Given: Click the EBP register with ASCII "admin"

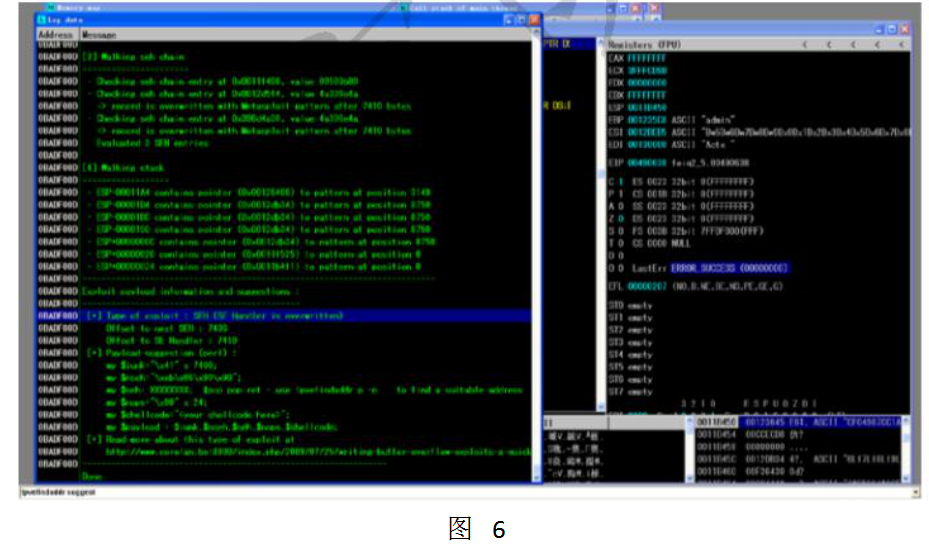Looking at the screenshot, I should [x=672, y=120].
